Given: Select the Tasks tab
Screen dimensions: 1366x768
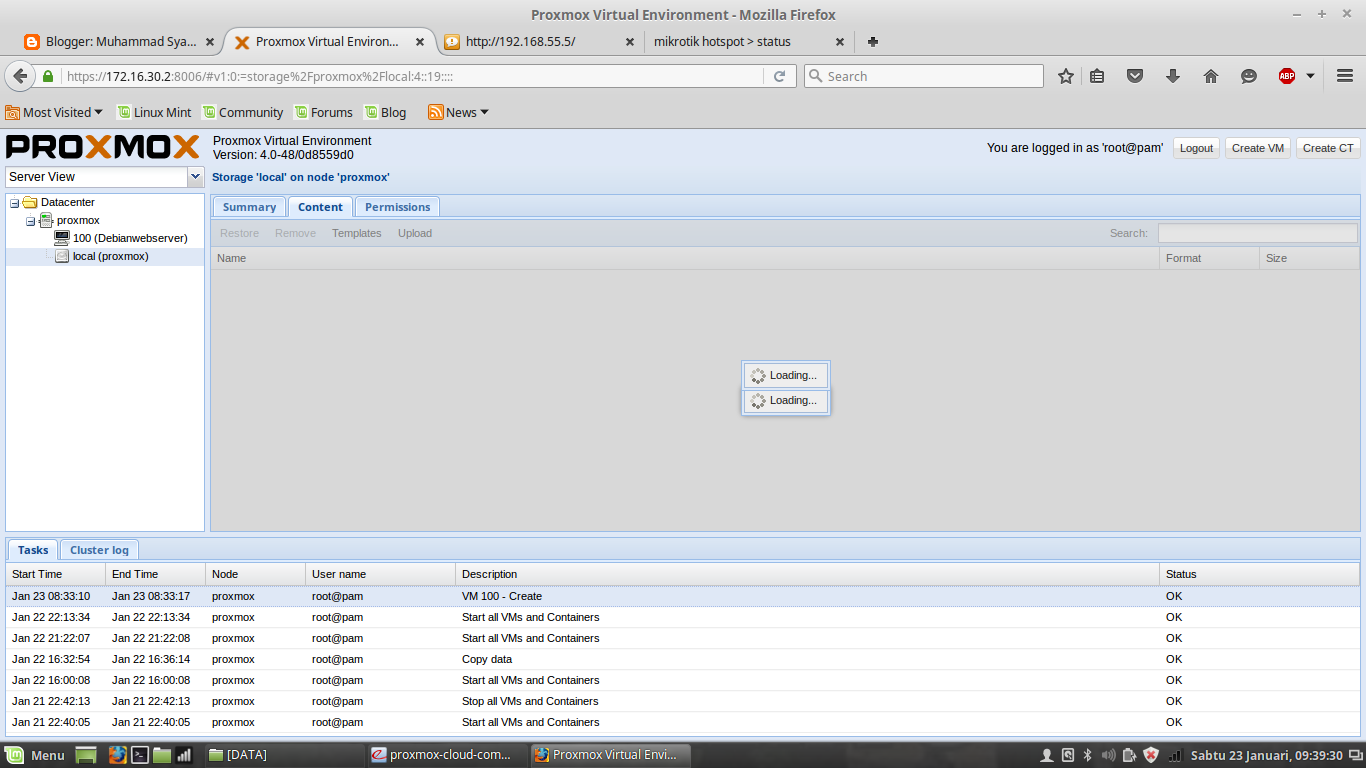Looking at the screenshot, I should coord(33,550).
